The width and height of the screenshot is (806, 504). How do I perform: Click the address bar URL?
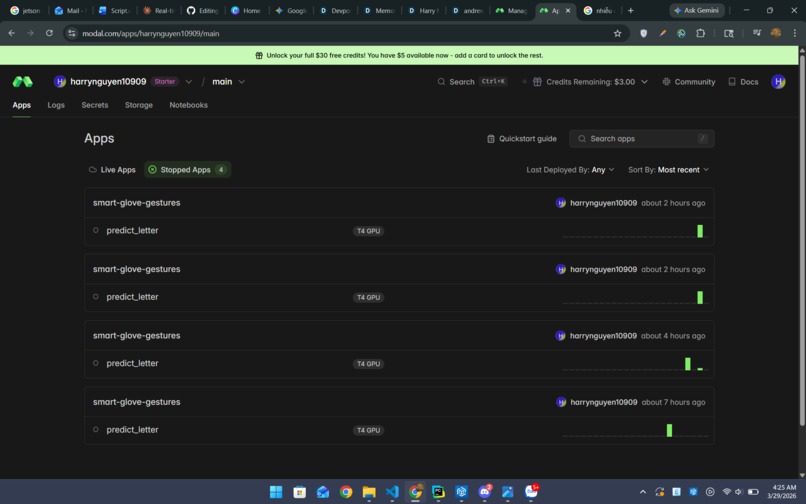coord(151,33)
